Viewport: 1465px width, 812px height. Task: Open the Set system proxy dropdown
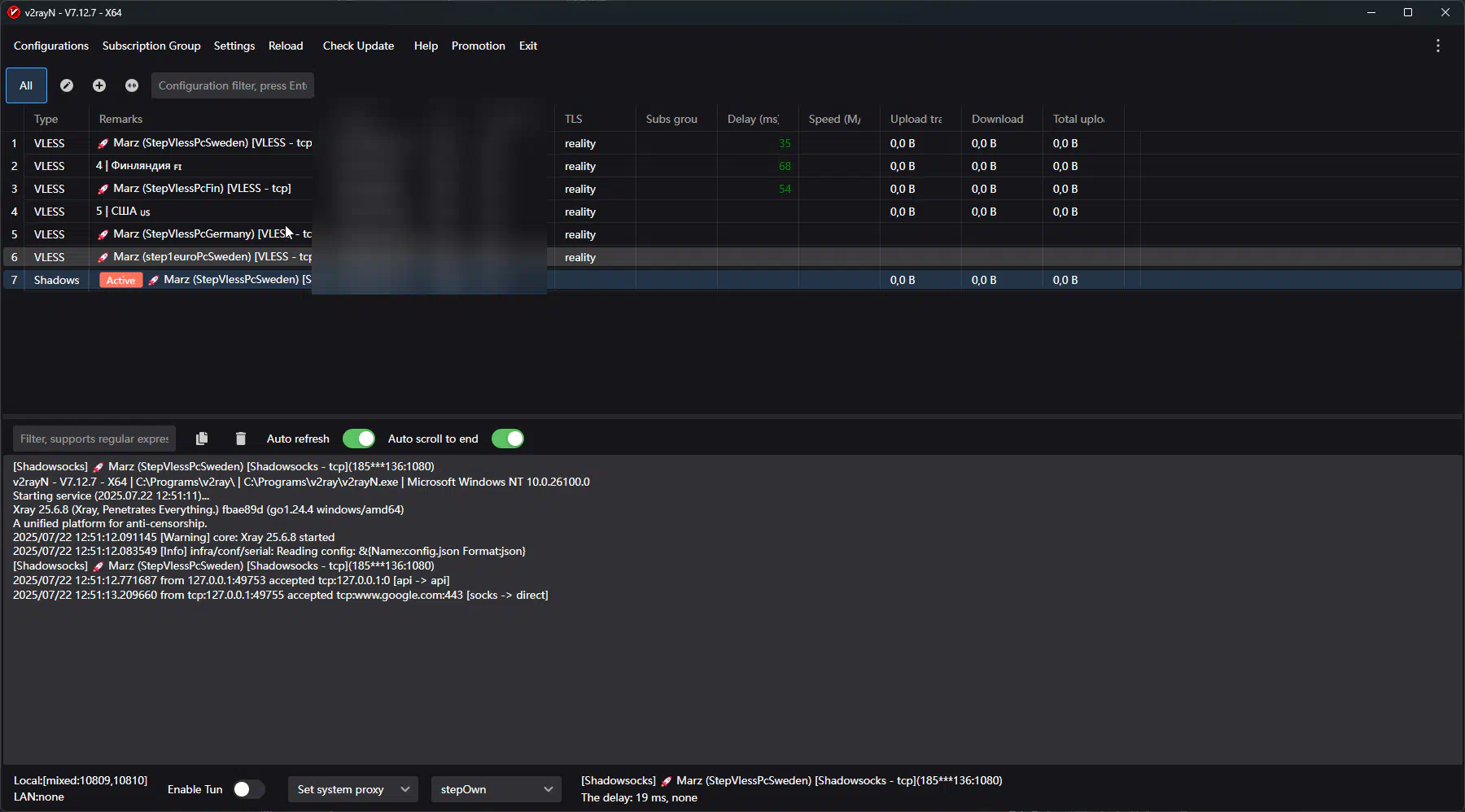[x=353, y=789]
